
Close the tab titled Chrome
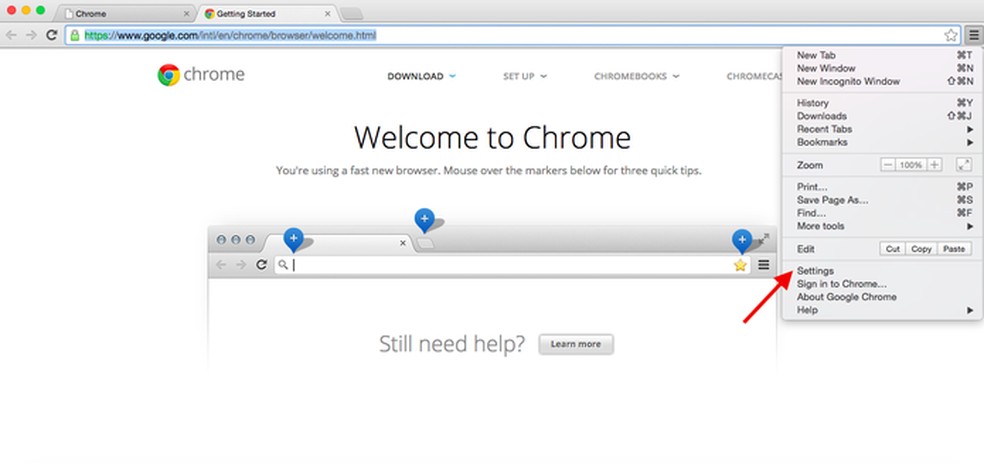186,13
